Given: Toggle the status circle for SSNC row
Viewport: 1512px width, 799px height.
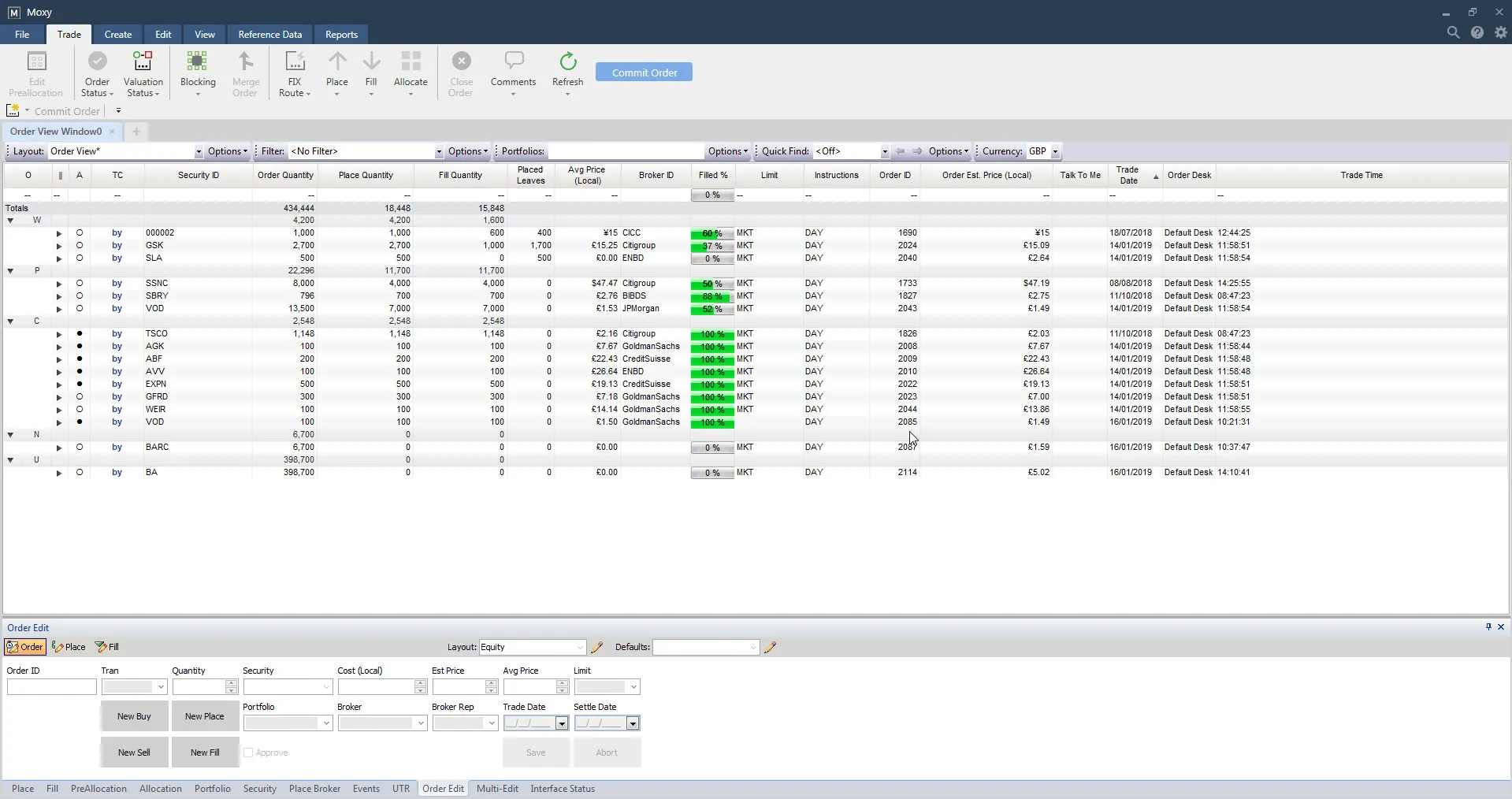Looking at the screenshot, I should 80,284.
